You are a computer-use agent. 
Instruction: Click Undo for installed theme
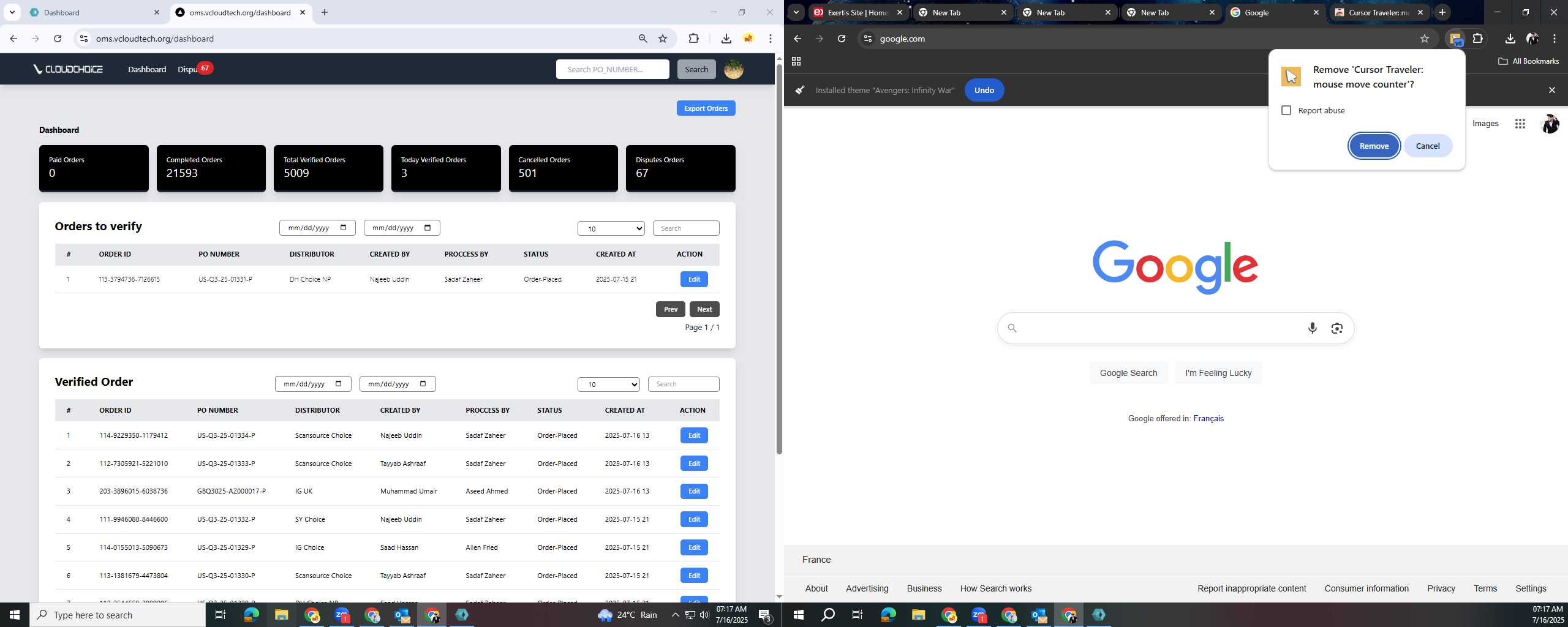pos(984,90)
